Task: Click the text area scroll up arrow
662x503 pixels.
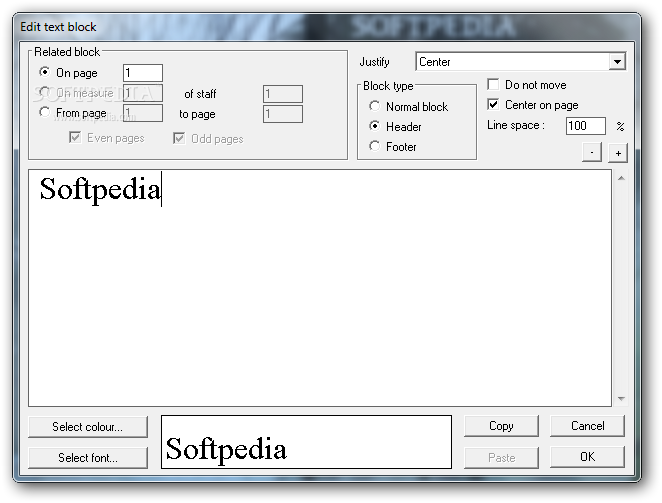Action: (621, 178)
